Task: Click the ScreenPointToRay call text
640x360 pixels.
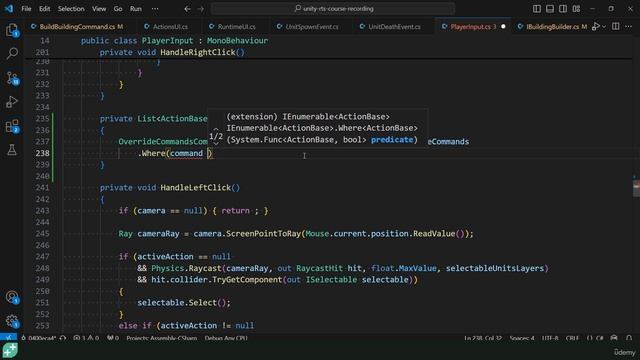Action: pos(263,234)
